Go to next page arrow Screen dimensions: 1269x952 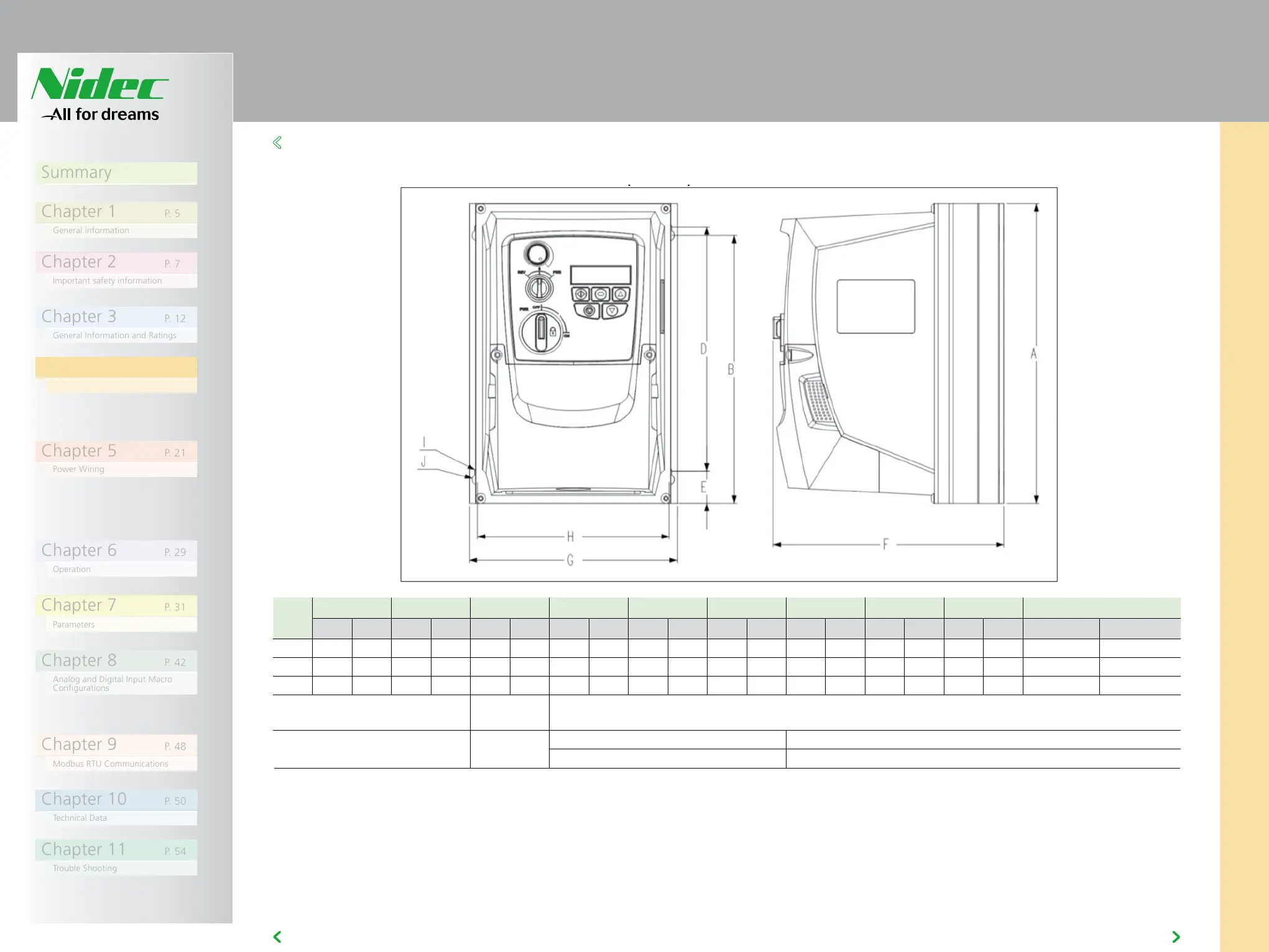1176,936
